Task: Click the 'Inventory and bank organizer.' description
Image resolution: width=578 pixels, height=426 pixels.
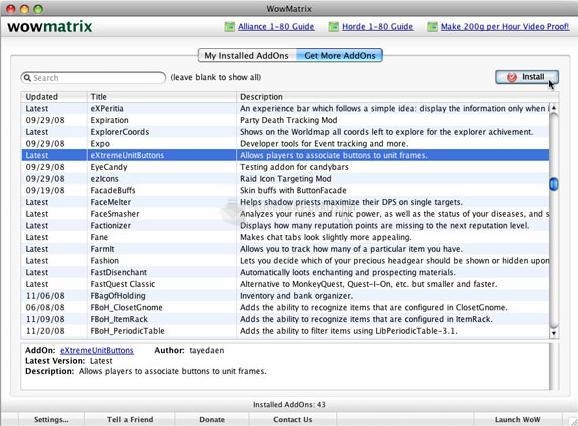Action: 296,296
